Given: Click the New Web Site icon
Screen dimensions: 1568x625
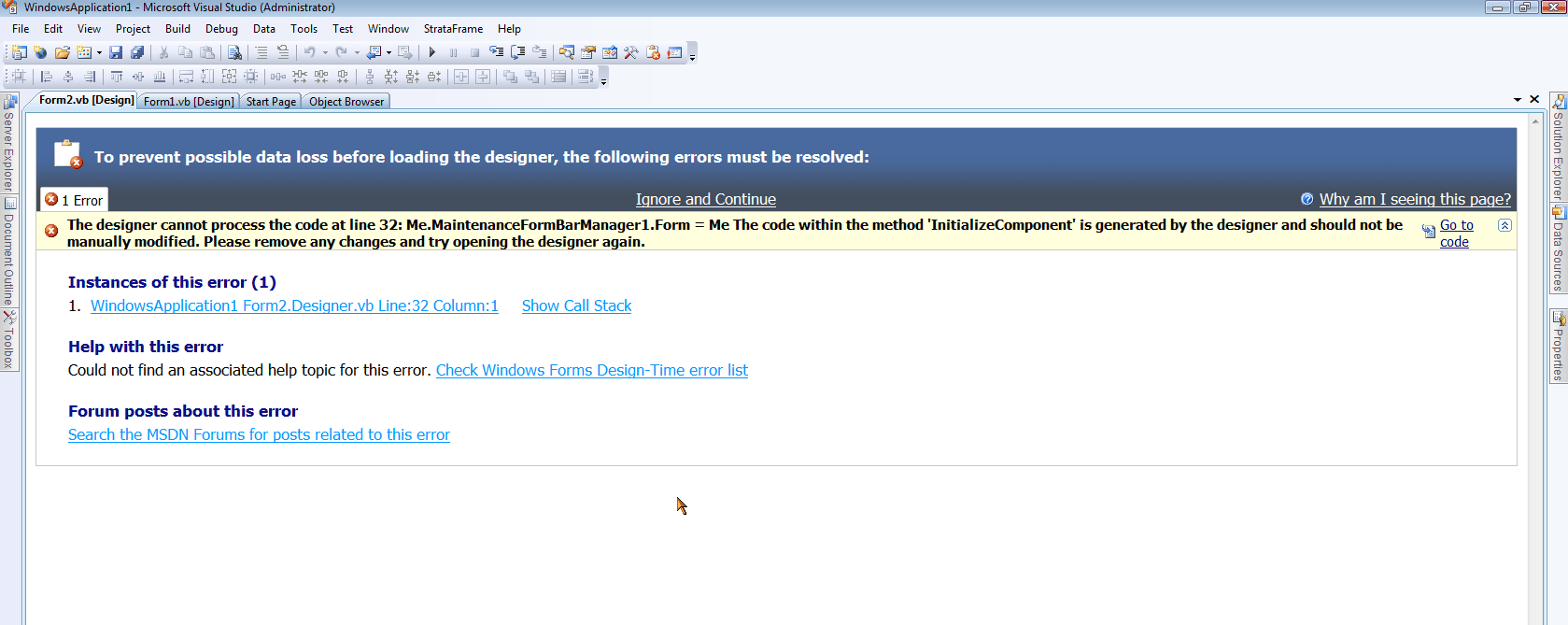Looking at the screenshot, I should (40, 52).
